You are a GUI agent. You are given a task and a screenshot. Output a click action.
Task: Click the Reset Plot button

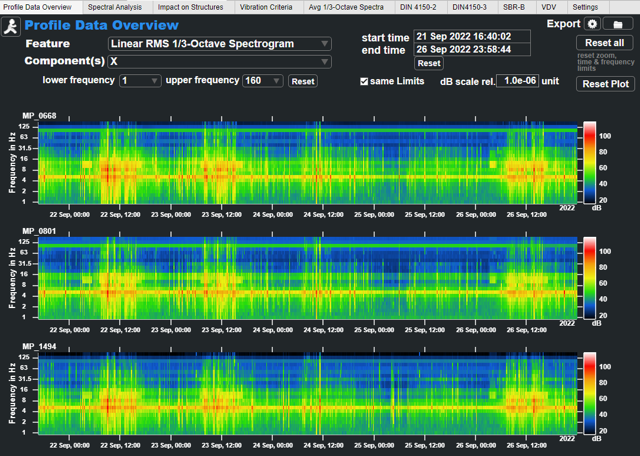606,84
